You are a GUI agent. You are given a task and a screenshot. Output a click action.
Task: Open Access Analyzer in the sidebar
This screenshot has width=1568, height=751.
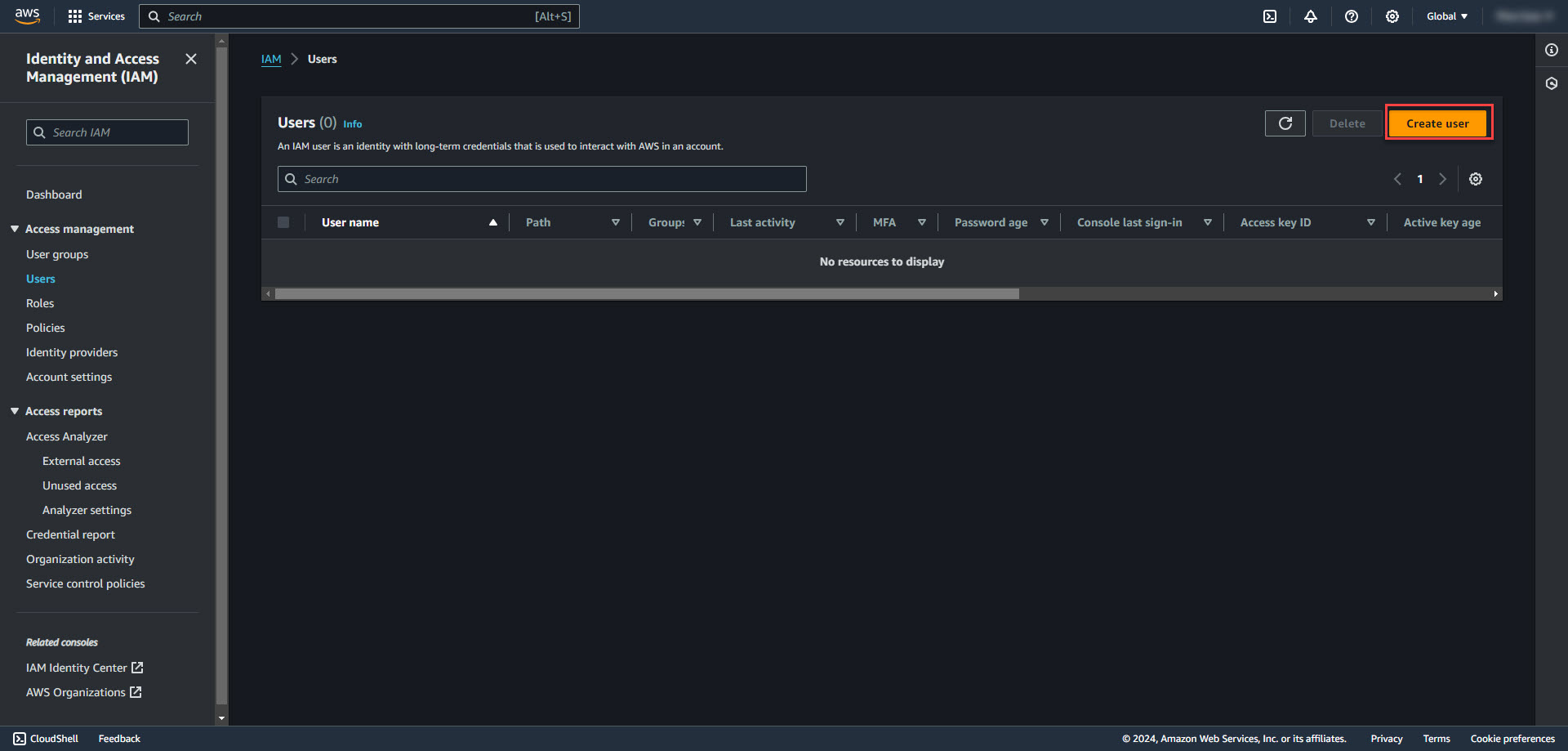point(67,436)
